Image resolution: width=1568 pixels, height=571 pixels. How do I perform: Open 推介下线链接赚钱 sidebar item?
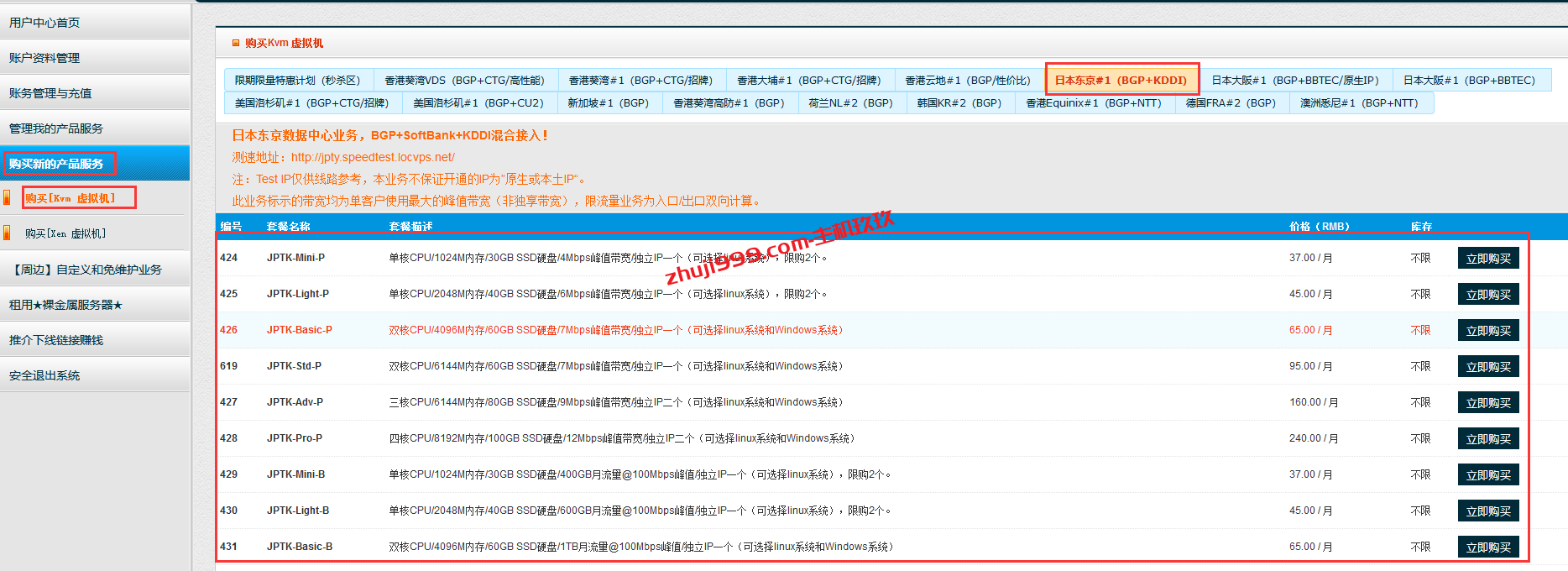[x=95, y=339]
